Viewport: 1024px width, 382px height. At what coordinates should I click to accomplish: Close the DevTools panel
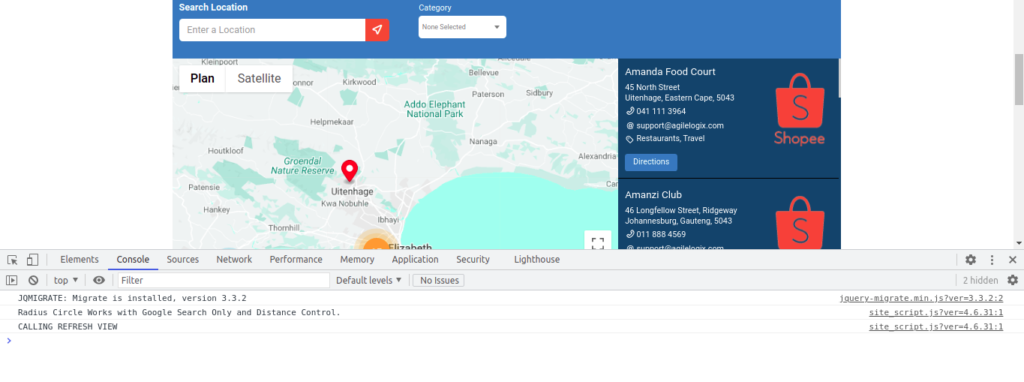pyautogui.click(x=1012, y=260)
